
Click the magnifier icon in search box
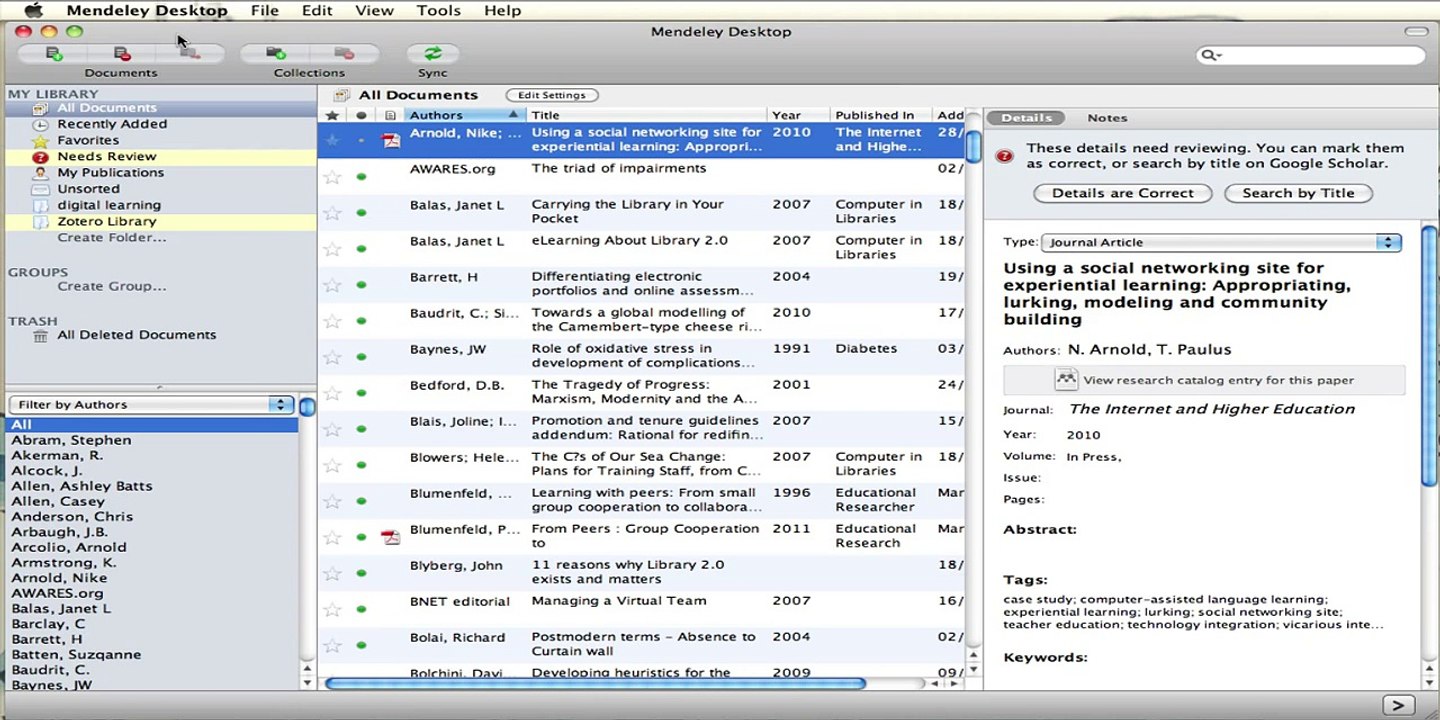pyautogui.click(x=1210, y=55)
